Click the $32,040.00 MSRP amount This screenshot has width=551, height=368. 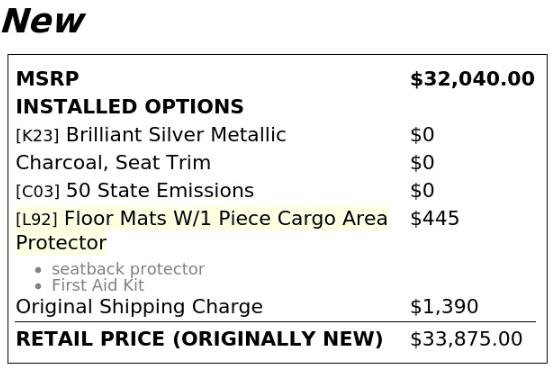coord(473,79)
